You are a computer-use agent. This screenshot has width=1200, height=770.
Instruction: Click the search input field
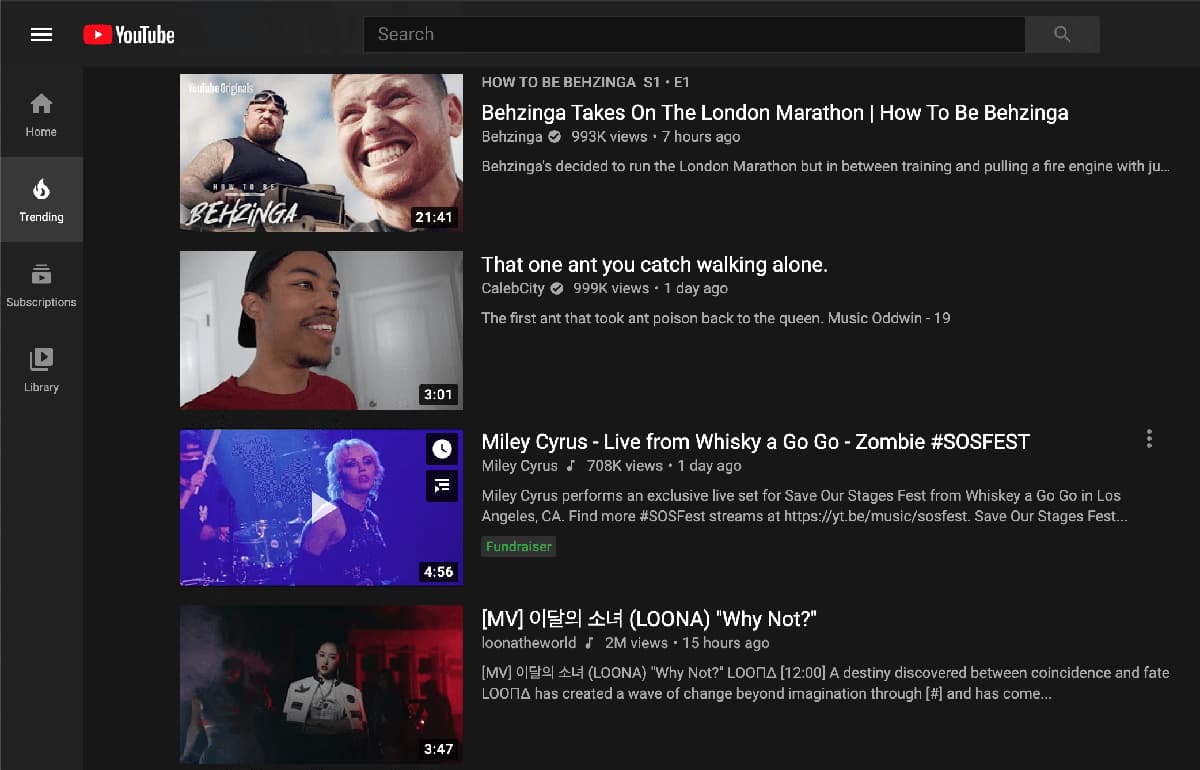[x=694, y=34]
